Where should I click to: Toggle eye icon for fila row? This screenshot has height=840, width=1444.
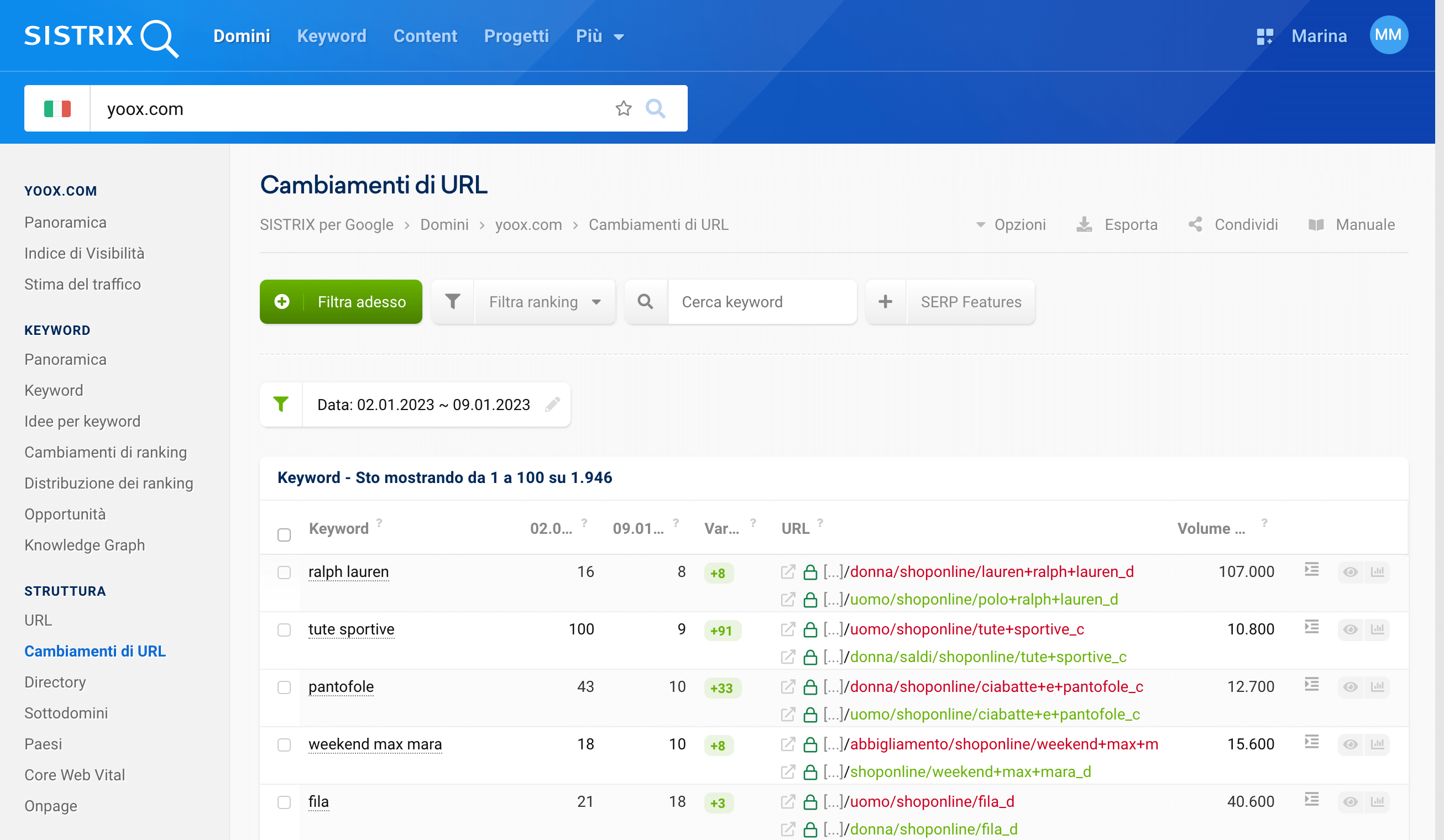tap(1349, 802)
